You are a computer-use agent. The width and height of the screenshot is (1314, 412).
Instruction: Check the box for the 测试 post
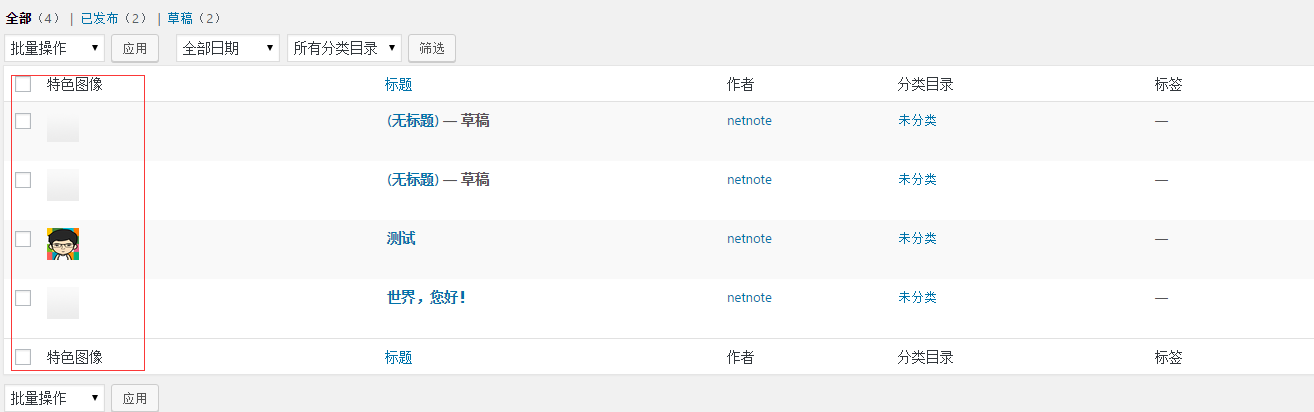(x=23, y=239)
